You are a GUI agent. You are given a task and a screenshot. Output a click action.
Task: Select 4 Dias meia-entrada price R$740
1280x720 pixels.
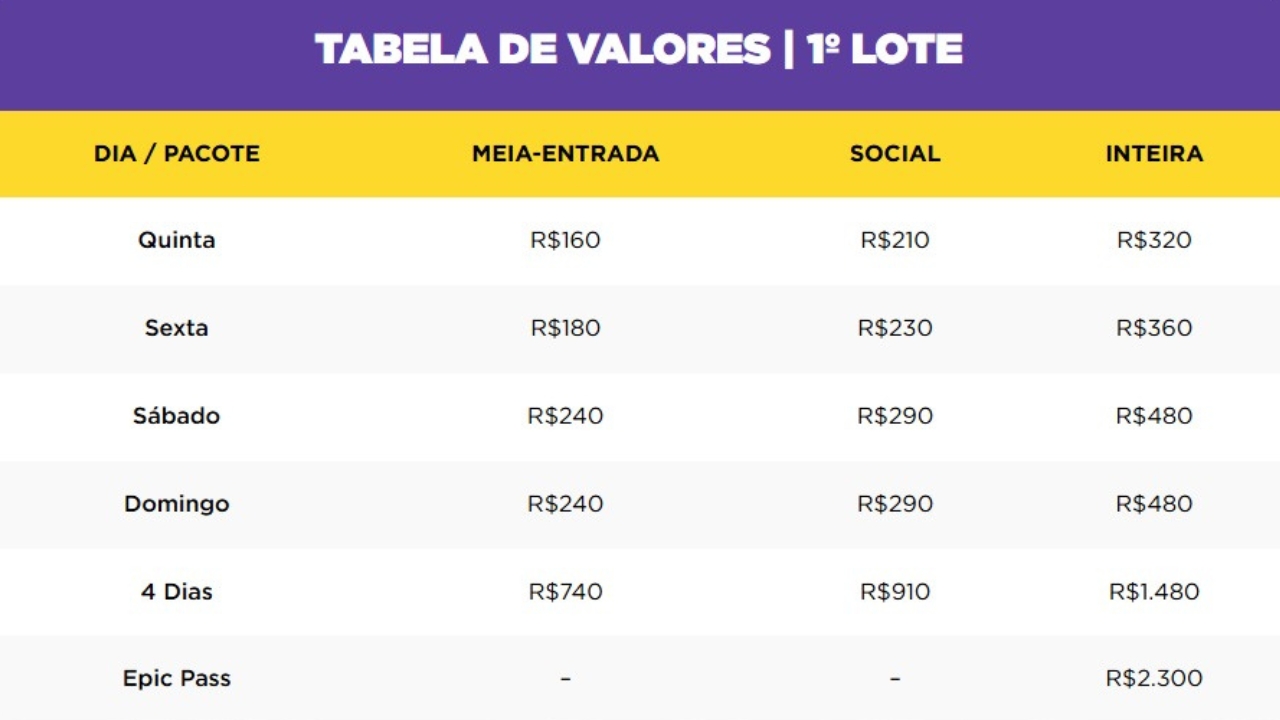566,591
